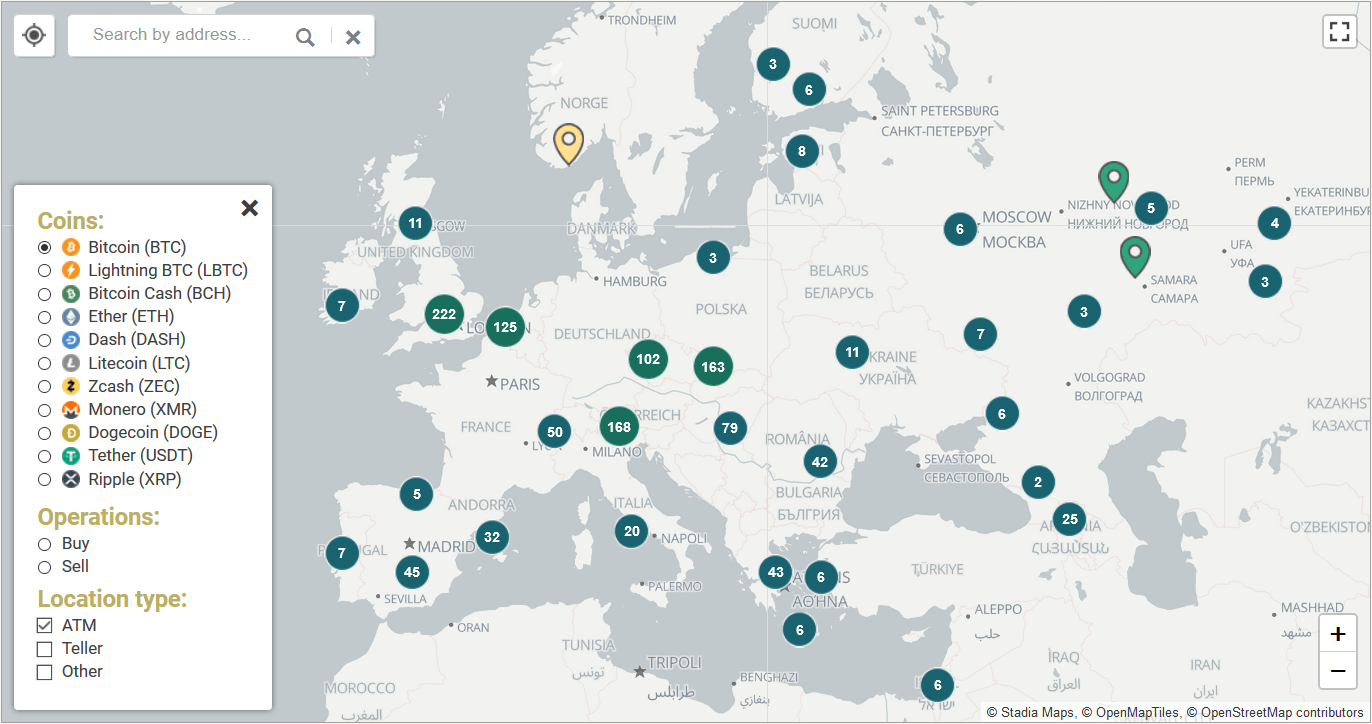Select Ether (ETH) coin option
The image size is (1372, 724).
pyautogui.click(x=44, y=317)
